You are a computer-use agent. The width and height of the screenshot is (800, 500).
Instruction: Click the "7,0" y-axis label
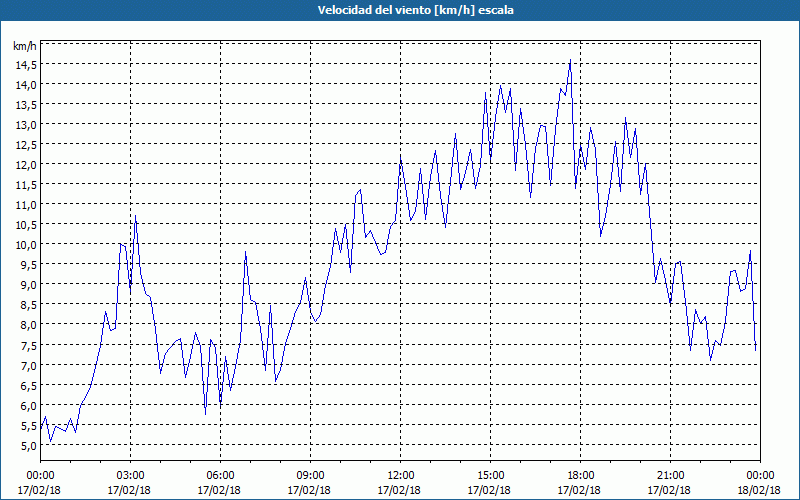click(x=29, y=365)
